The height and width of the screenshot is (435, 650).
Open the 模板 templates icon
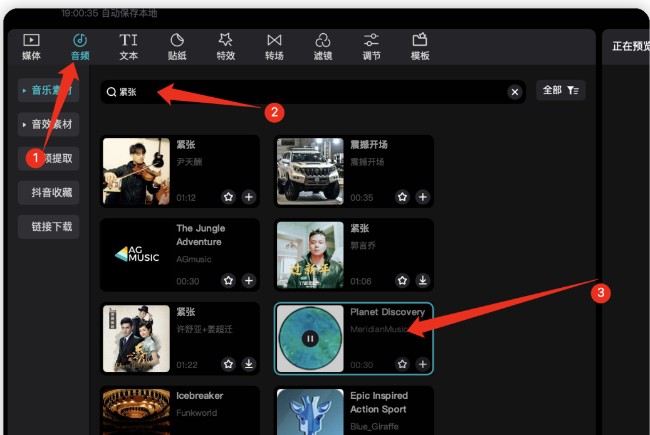tap(420, 46)
